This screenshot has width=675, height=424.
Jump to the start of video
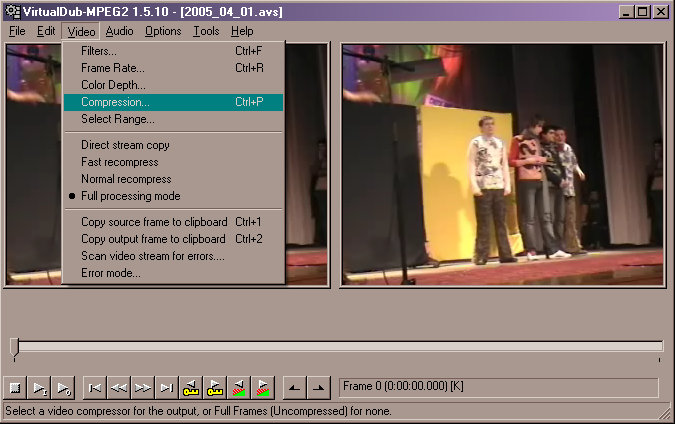(95, 387)
